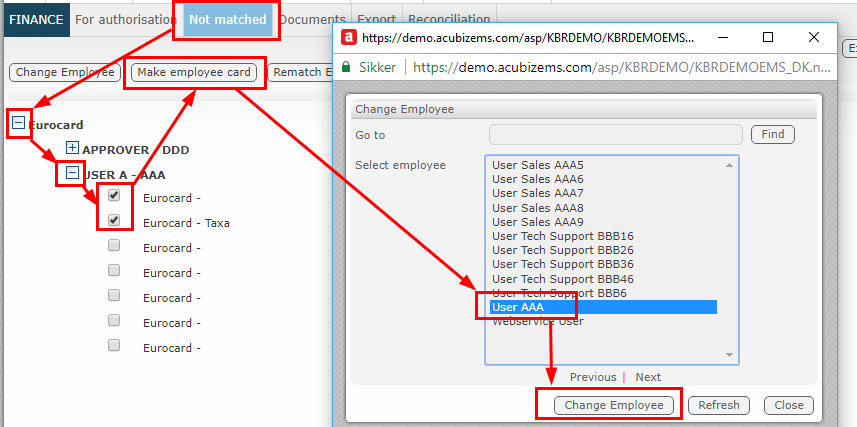Collapse the USER A - AAA node

point(72,173)
